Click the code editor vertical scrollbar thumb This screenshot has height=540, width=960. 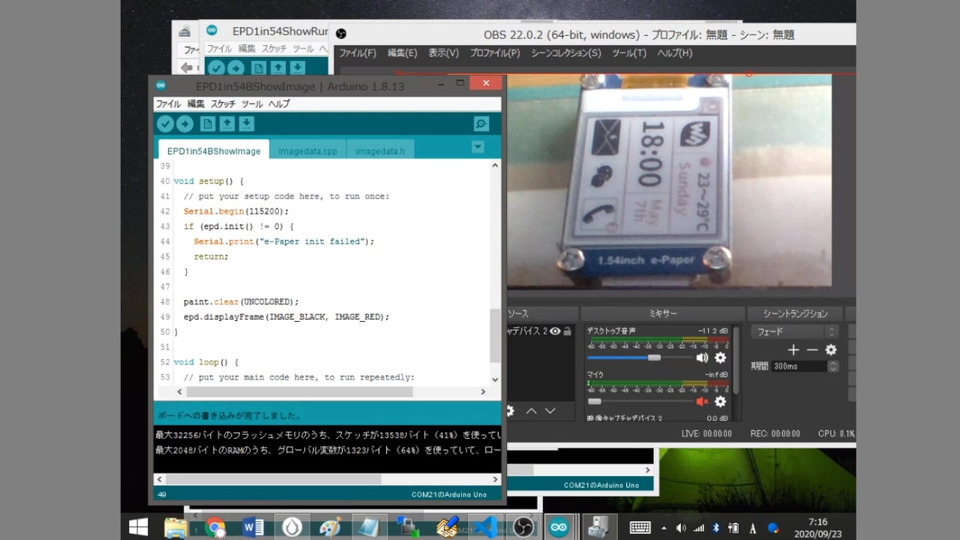point(495,336)
